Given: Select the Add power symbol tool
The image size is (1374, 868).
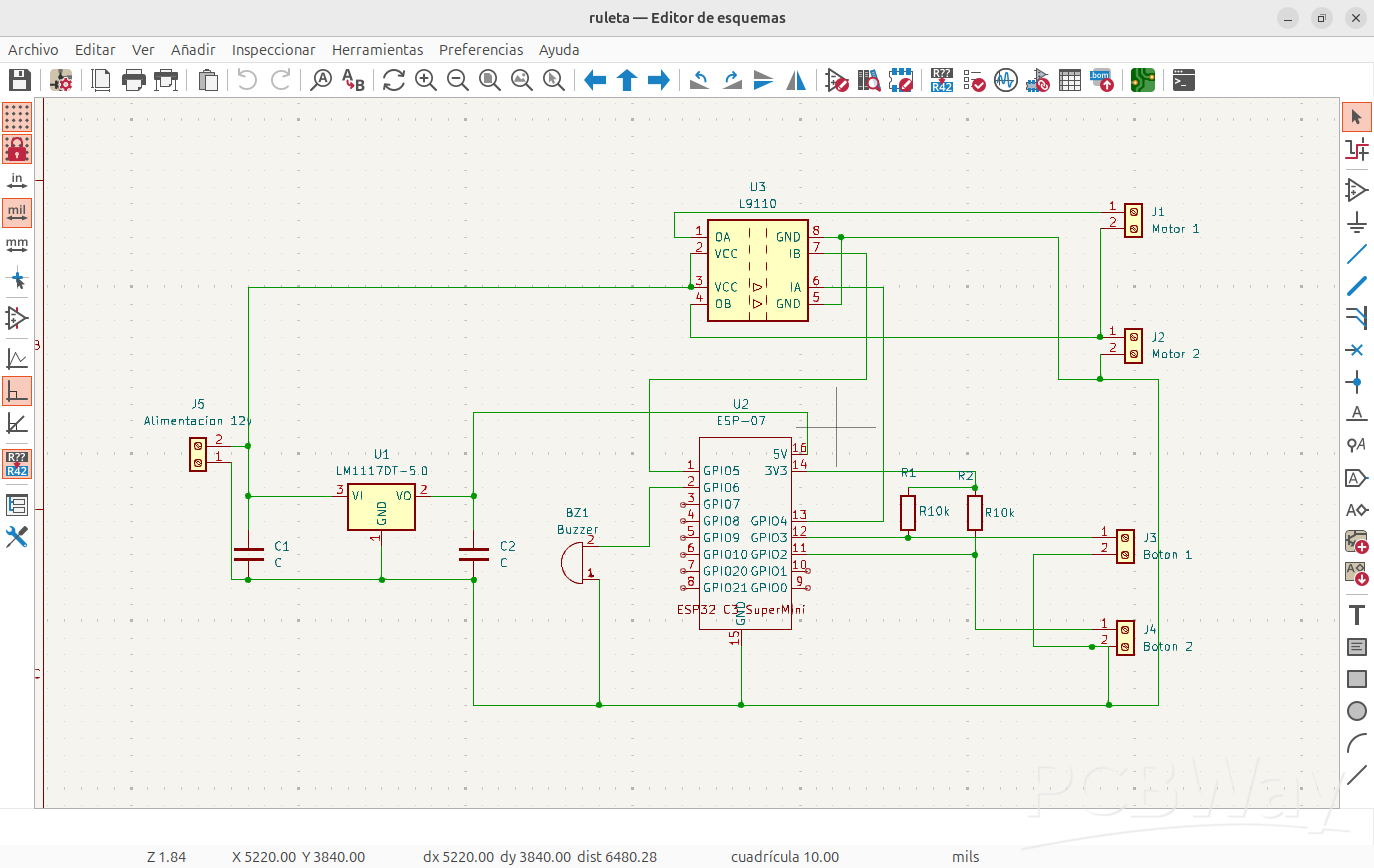Looking at the screenshot, I should 1357,221.
